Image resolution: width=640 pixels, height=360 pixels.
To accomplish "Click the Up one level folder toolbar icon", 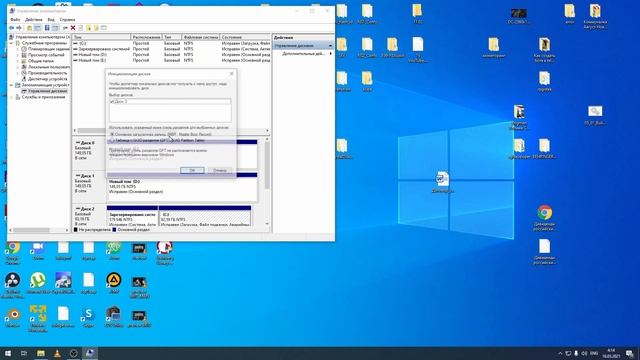I will 29,28.
